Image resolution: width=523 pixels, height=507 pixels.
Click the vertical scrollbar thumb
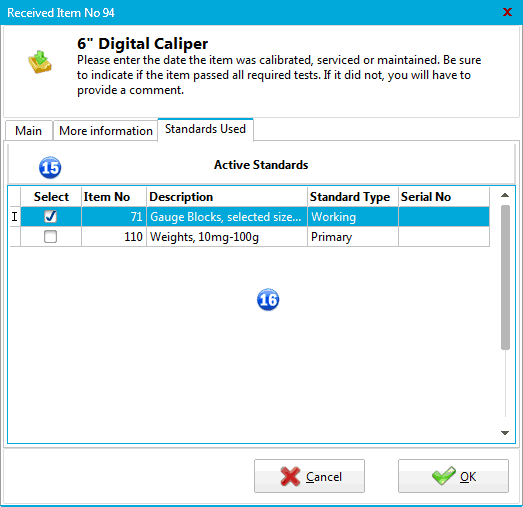tap(505, 278)
